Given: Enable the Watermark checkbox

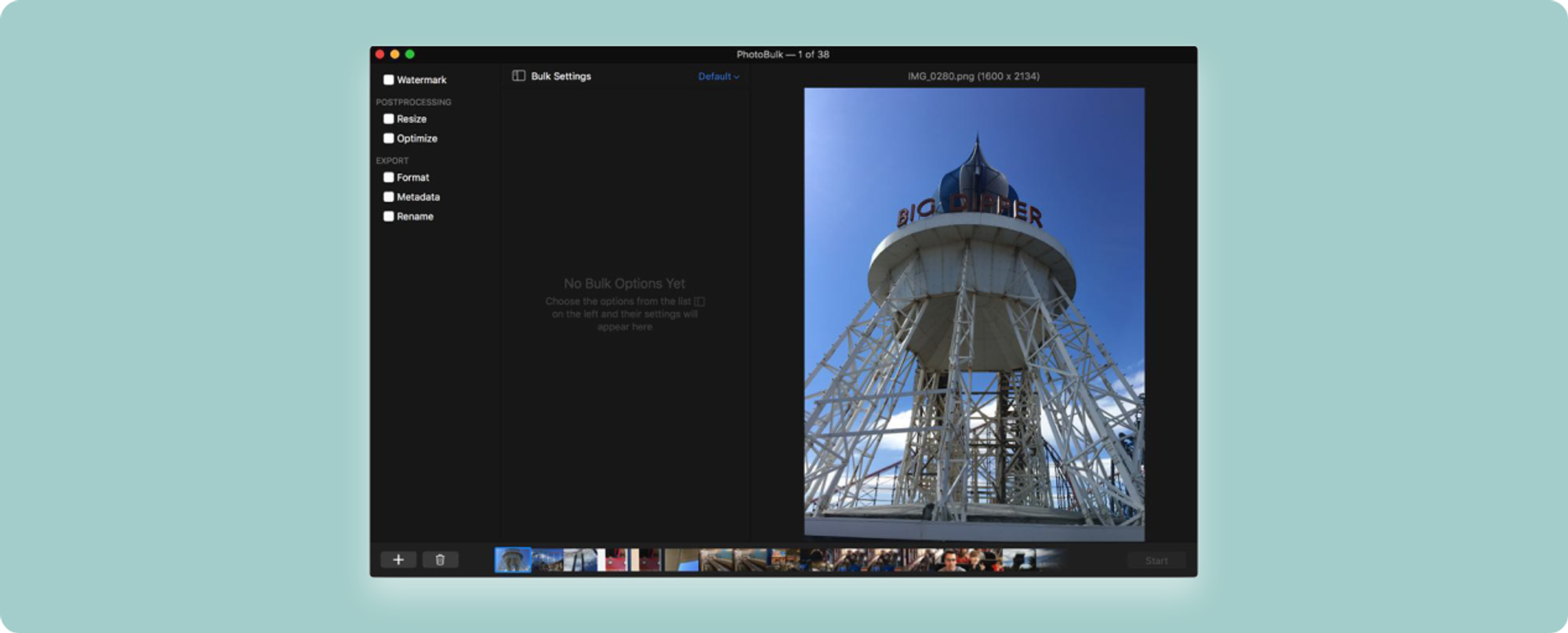Looking at the screenshot, I should pyautogui.click(x=388, y=80).
